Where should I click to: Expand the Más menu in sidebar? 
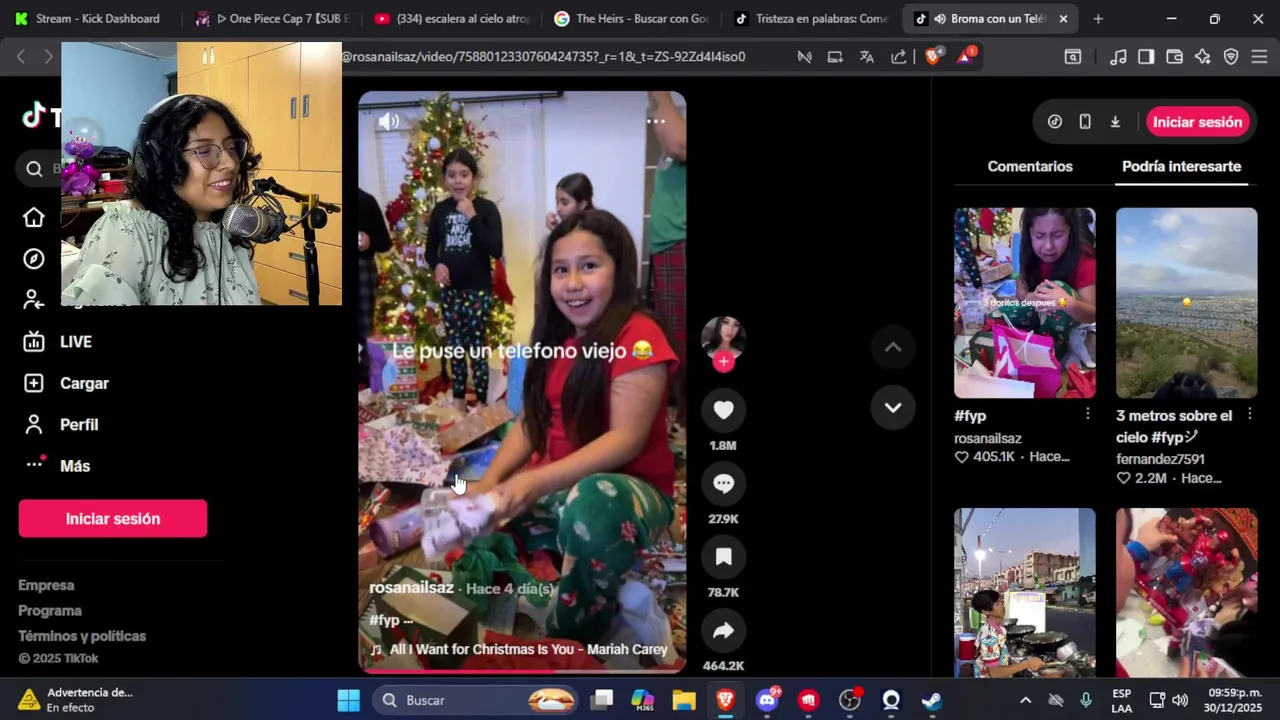[x=57, y=466]
